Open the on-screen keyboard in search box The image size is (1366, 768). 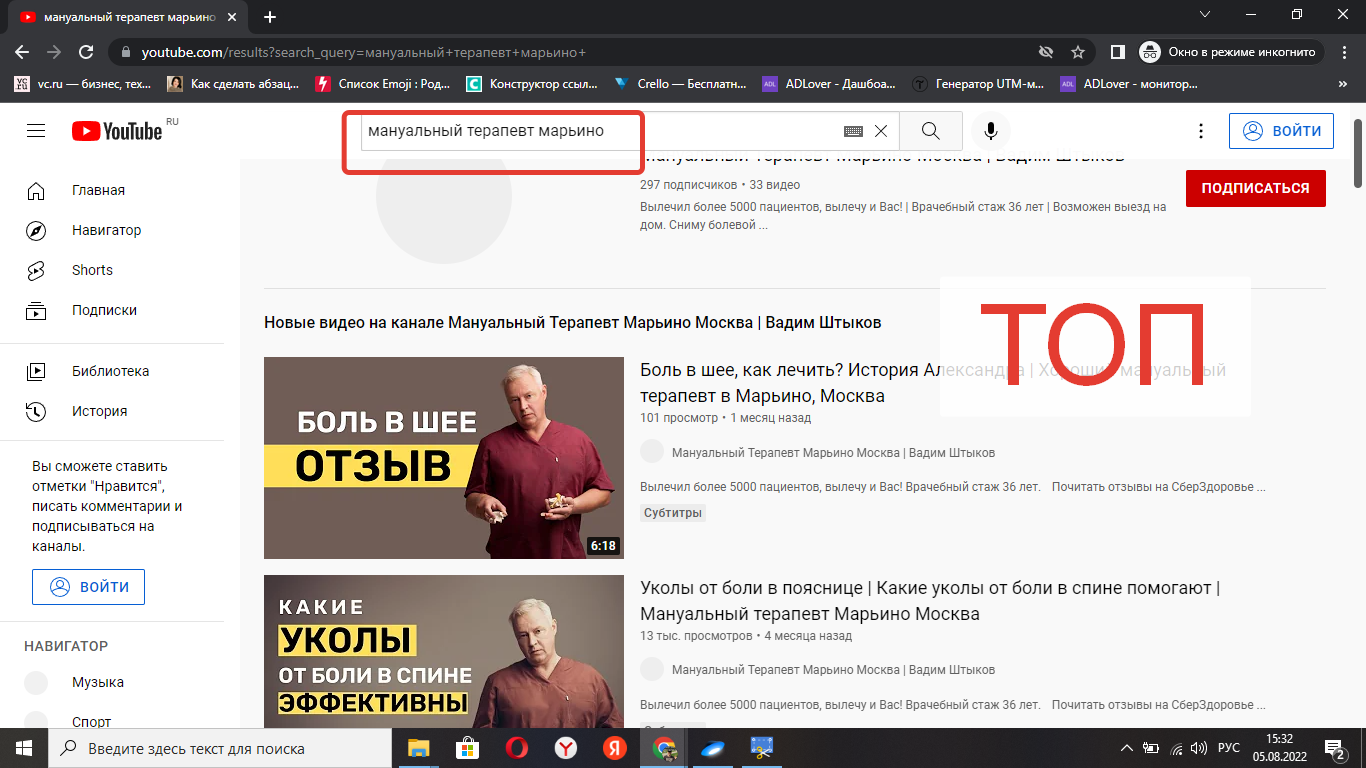[853, 131]
